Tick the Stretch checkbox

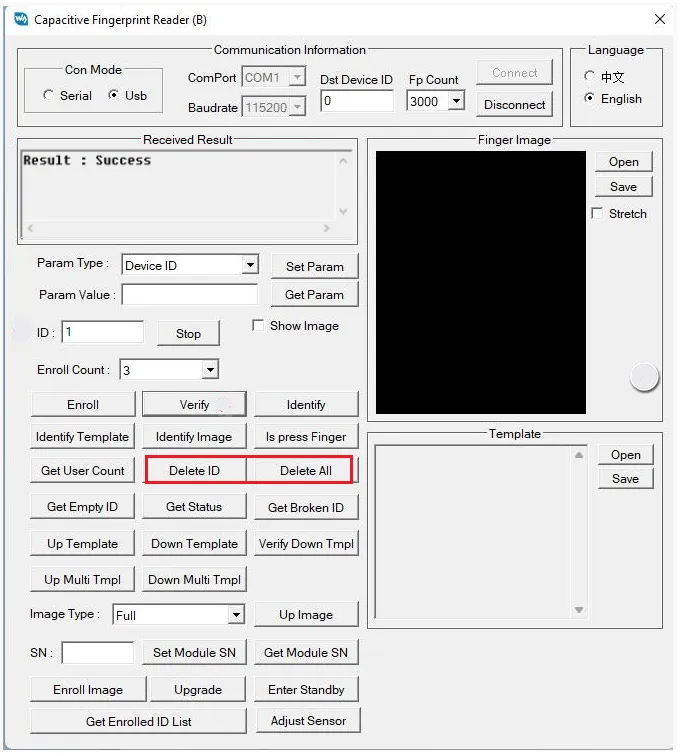597,213
